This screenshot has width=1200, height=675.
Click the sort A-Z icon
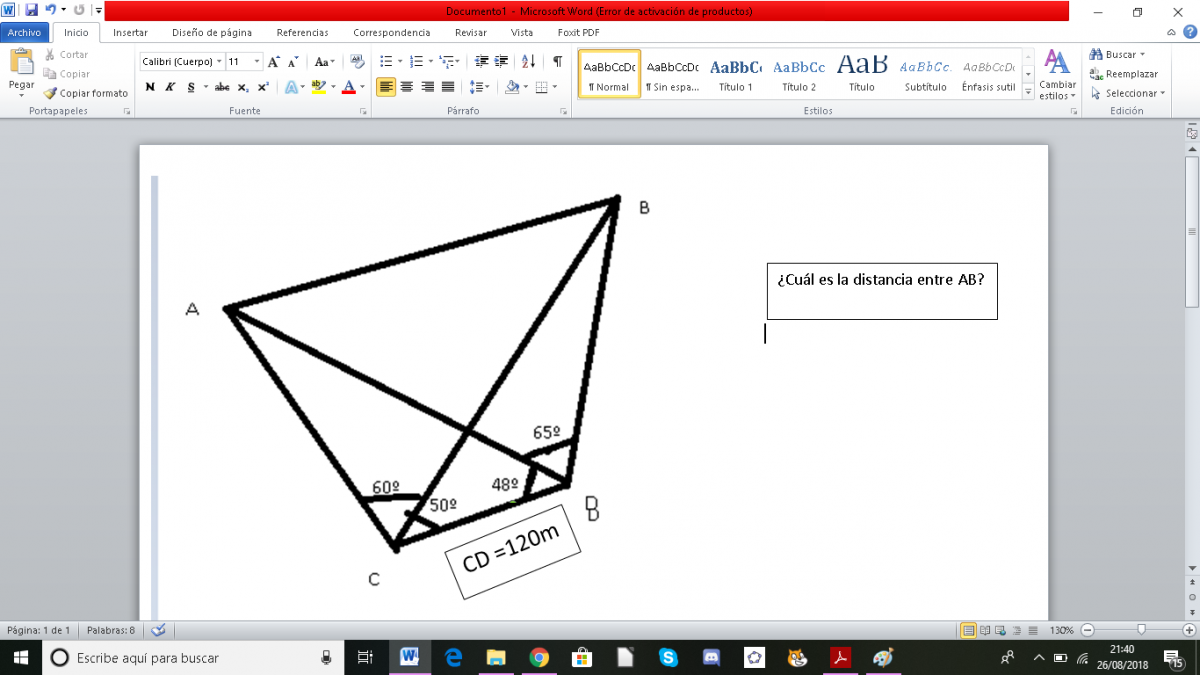tap(529, 62)
